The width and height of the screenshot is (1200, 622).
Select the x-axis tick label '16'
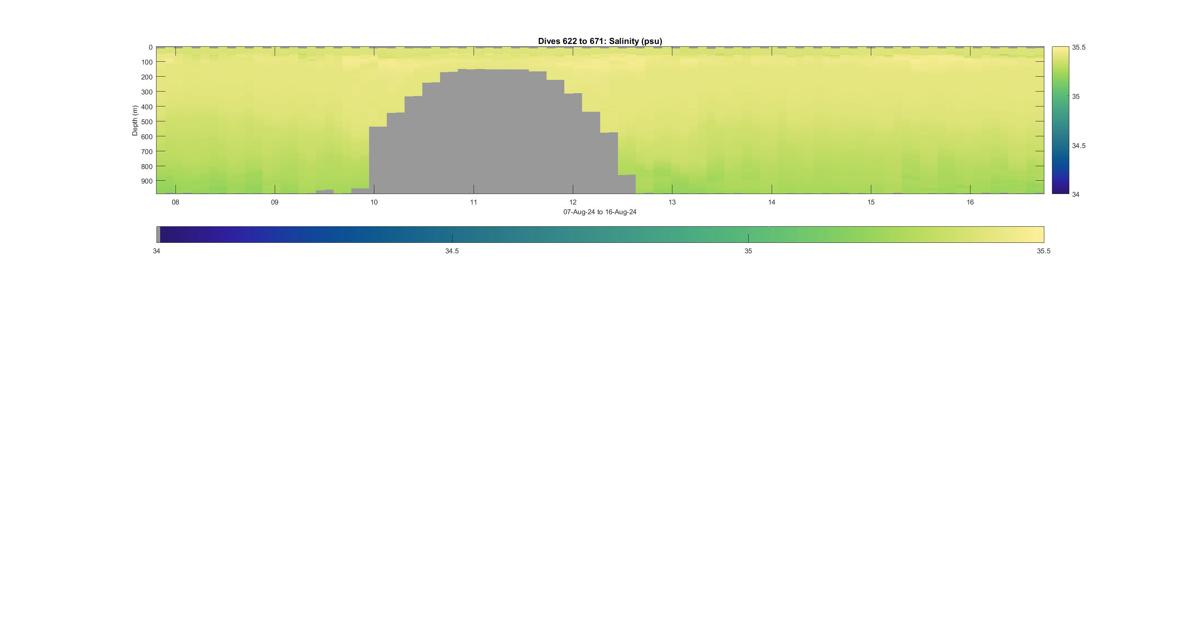pos(970,202)
